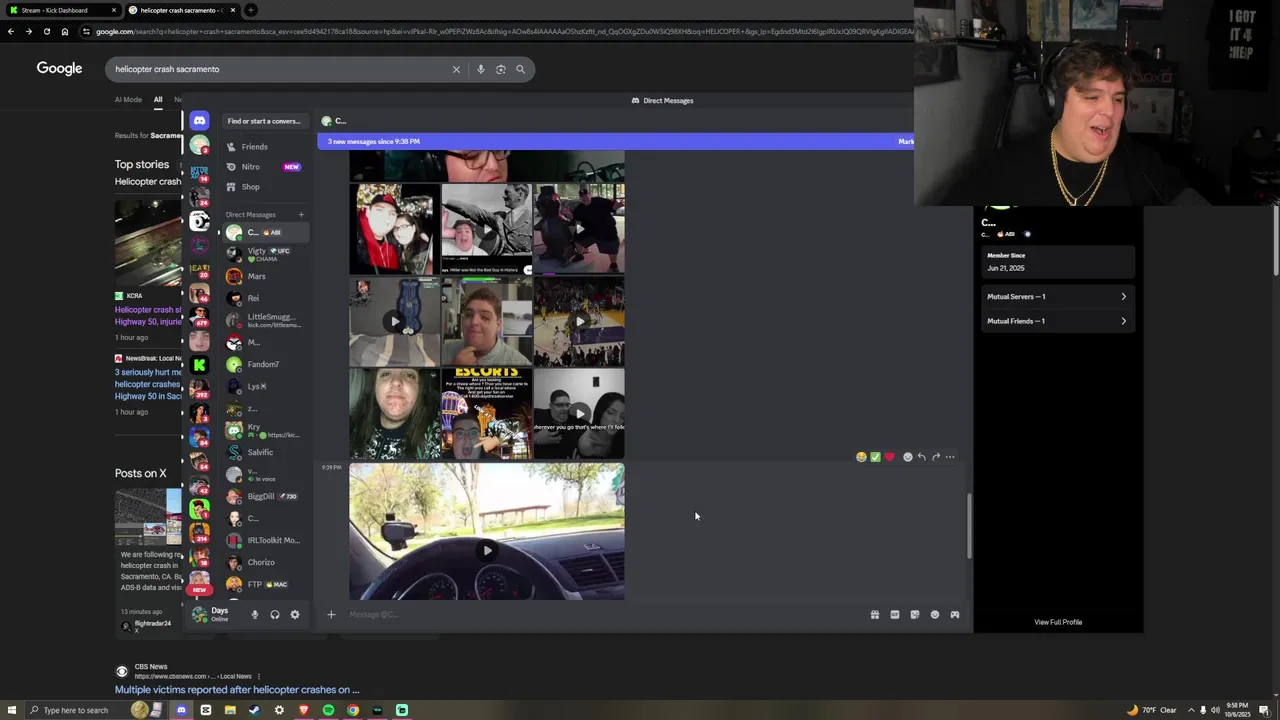Viewport: 1280px width, 720px height.
Task: Click the reply arrow on message
Action: [922, 457]
